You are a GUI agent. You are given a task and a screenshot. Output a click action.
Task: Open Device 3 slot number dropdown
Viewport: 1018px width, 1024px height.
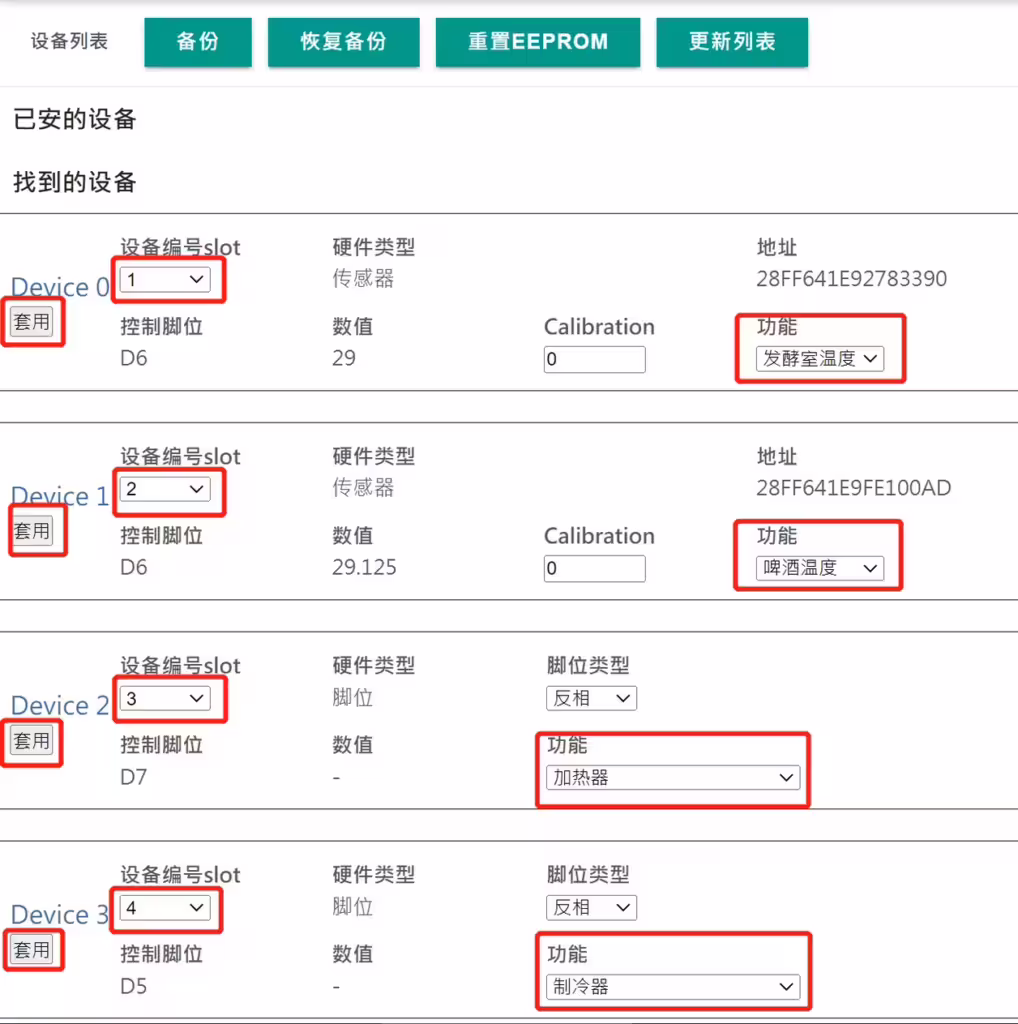(x=165, y=907)
